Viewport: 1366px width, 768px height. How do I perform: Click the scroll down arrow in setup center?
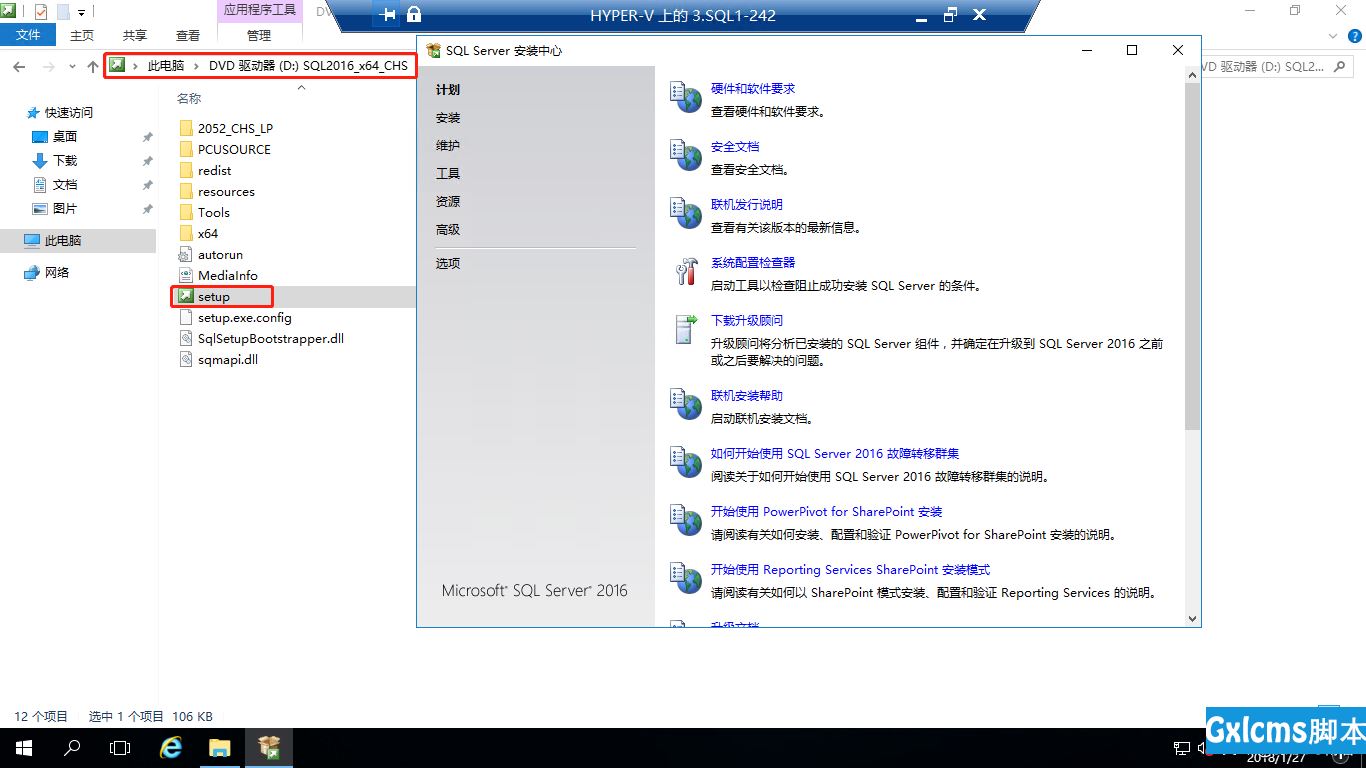tap(1192, 619)
